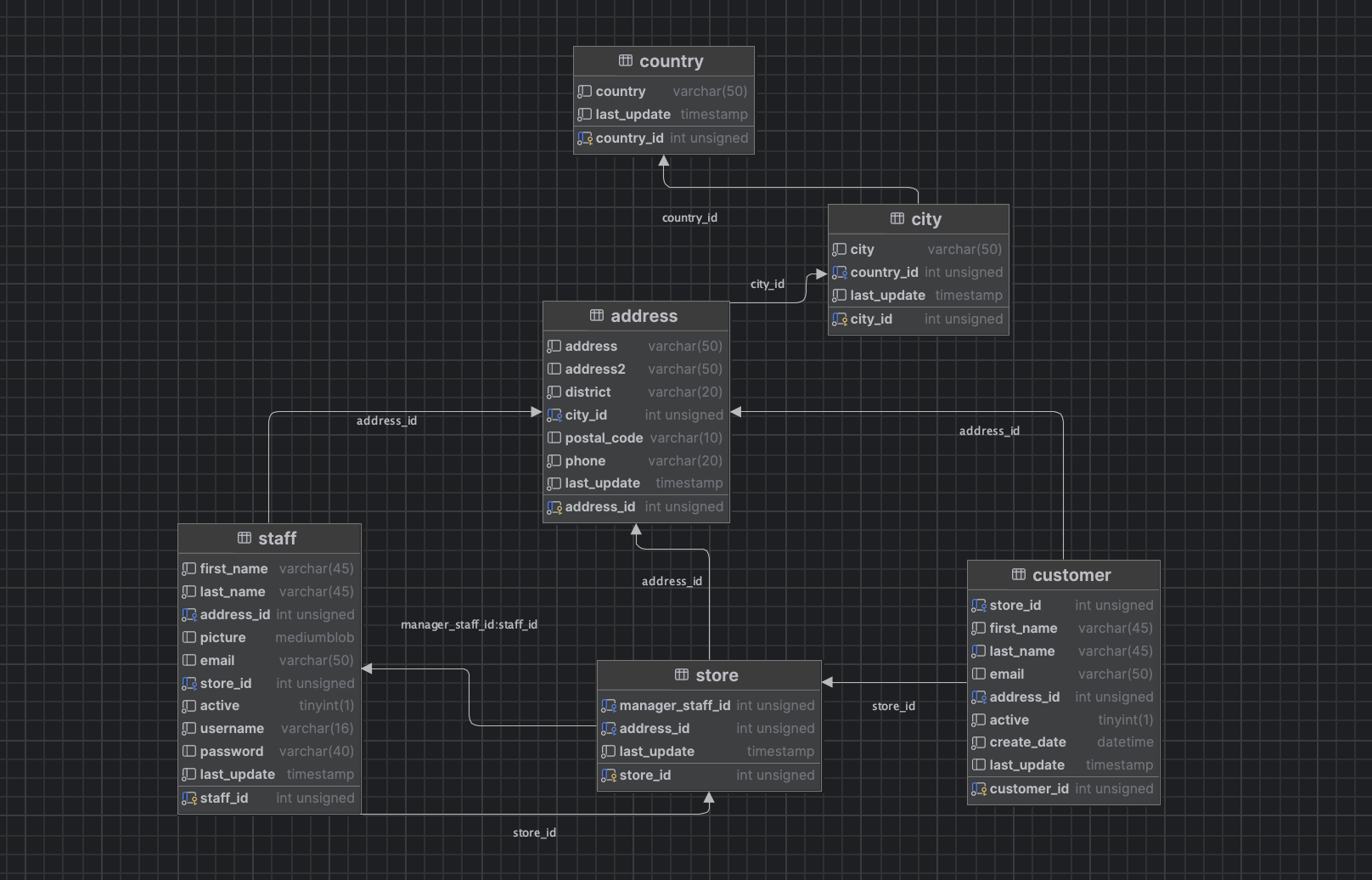1372x880 pixels.
Task: Click first_name column in staff table
Action: click(x=269, y=568)
